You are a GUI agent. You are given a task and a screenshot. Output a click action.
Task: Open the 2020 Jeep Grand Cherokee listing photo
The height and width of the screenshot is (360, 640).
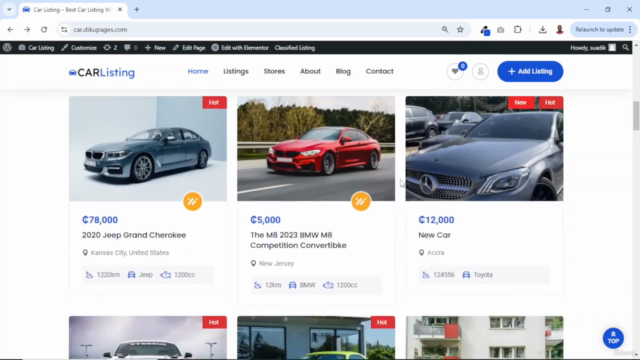click(x=148, y=149)
